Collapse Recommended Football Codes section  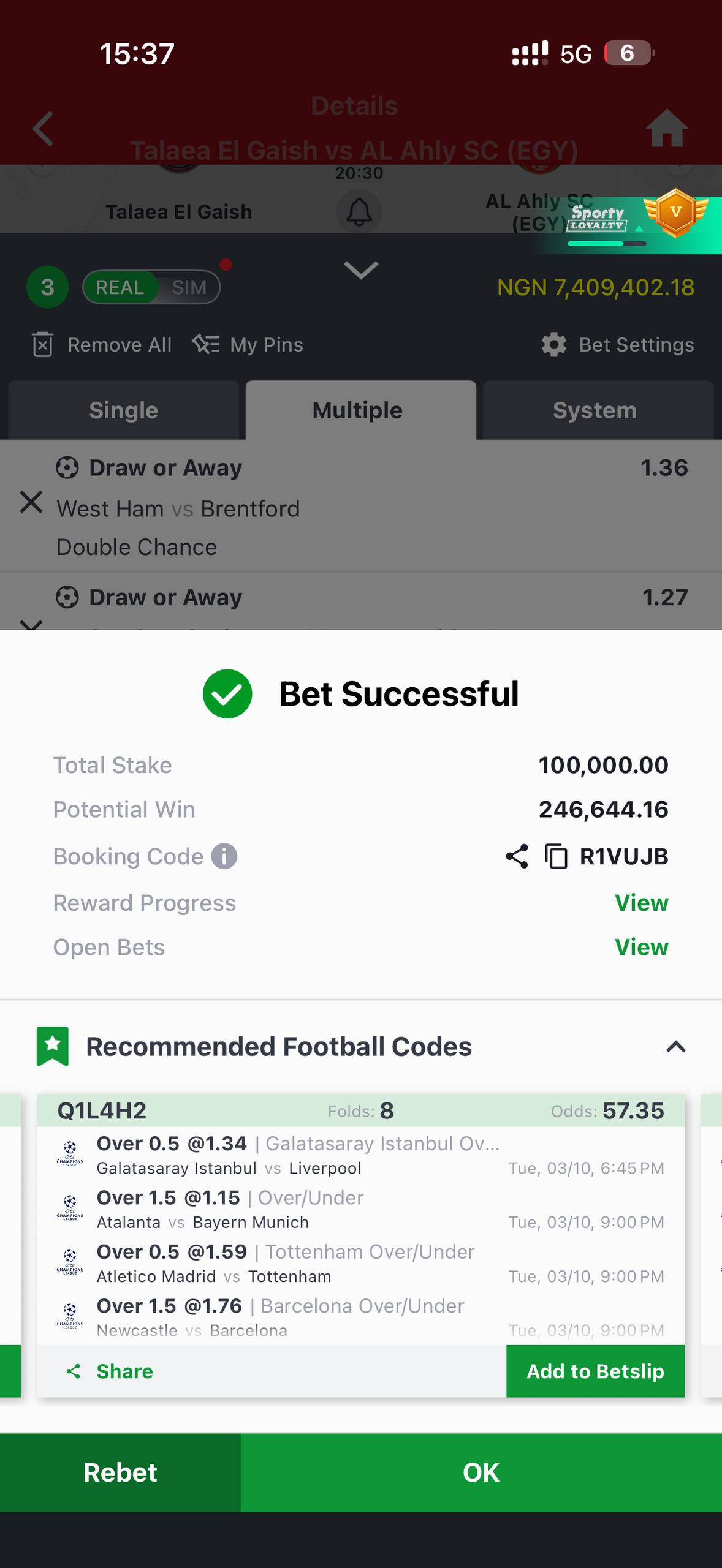[675, 1047]
